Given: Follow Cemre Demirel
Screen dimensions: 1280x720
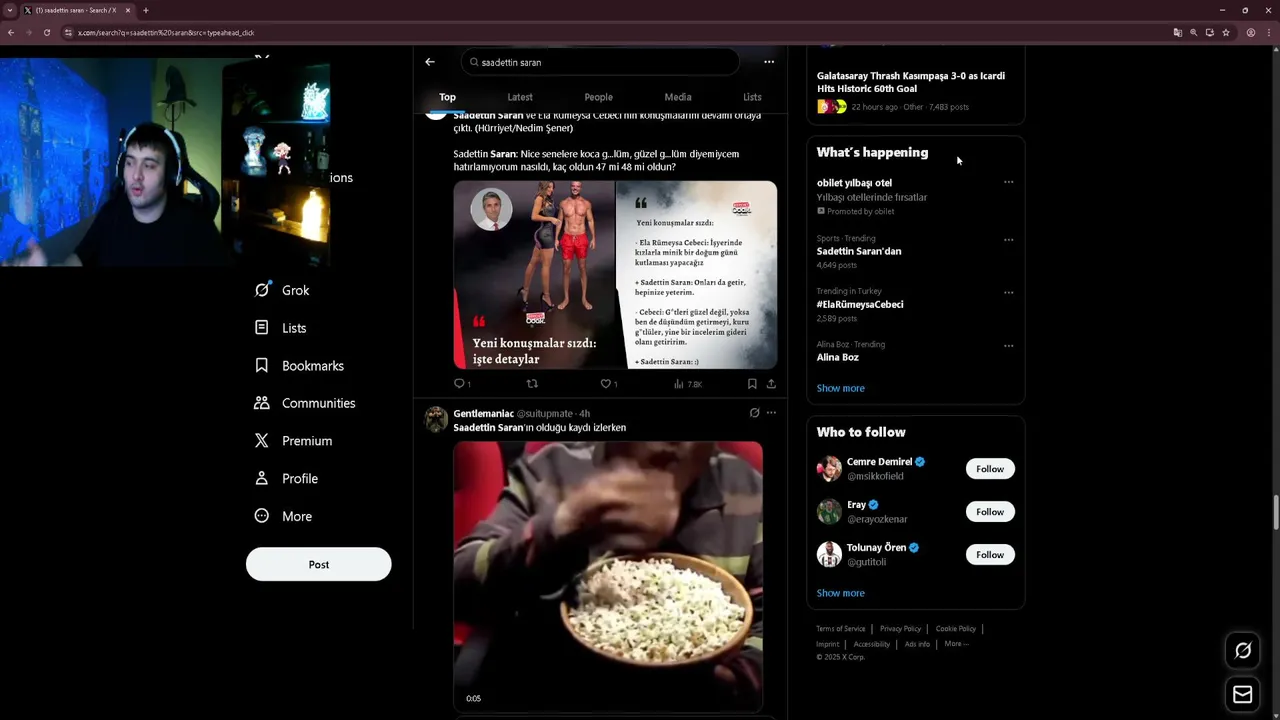Looking at the screenshot, I should (990, 469).
